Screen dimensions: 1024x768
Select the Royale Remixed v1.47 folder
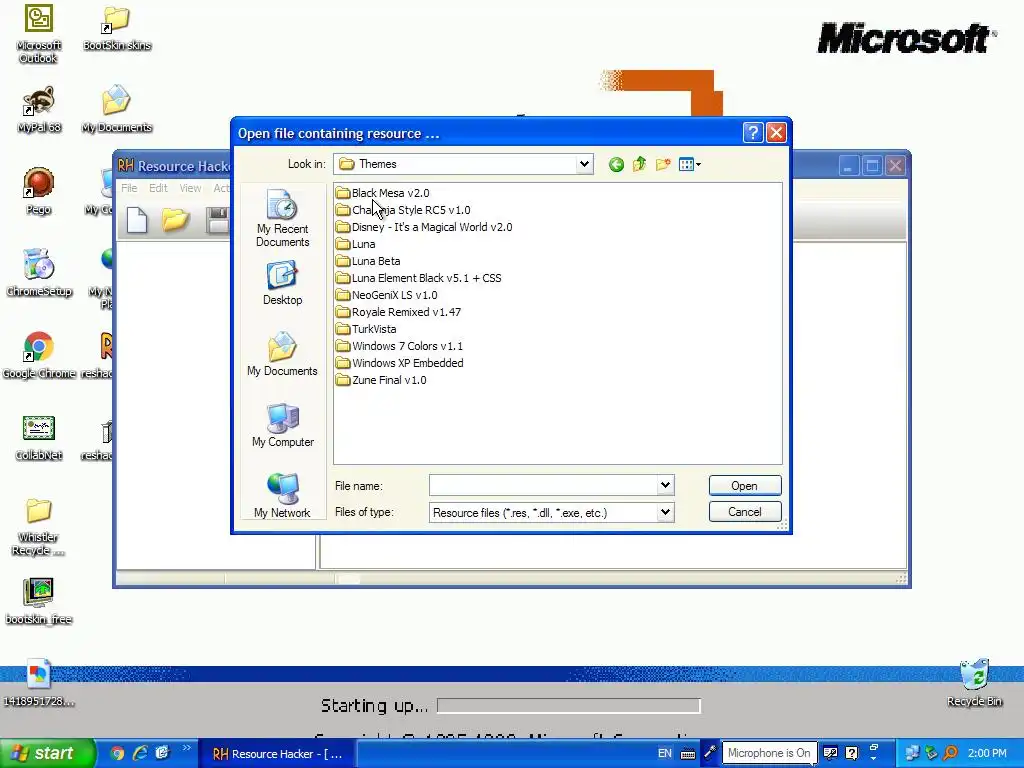click(x=398, y=312)
